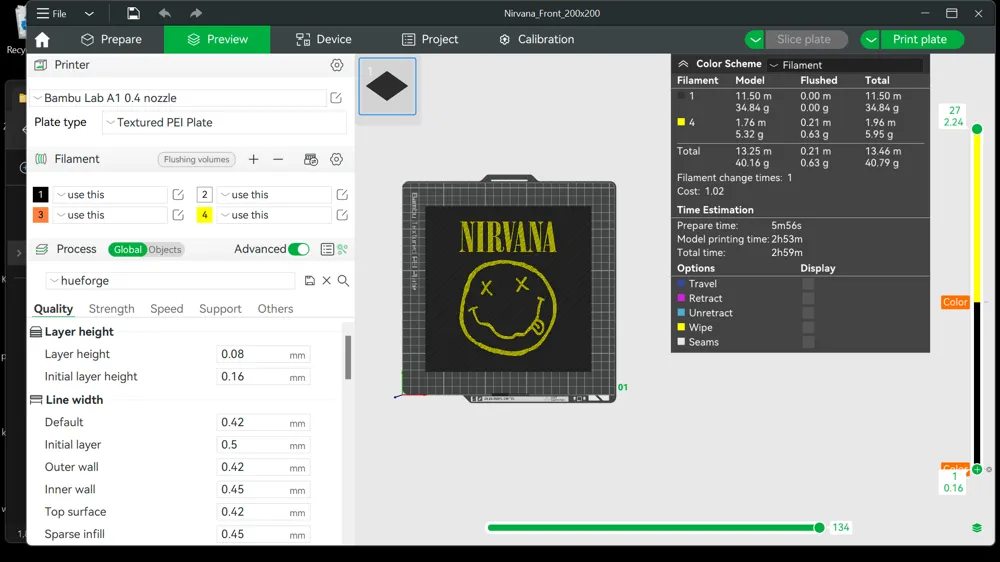Search process settings with magnifier icon
Screen dimensions: 1000x562
coord(343,281)
